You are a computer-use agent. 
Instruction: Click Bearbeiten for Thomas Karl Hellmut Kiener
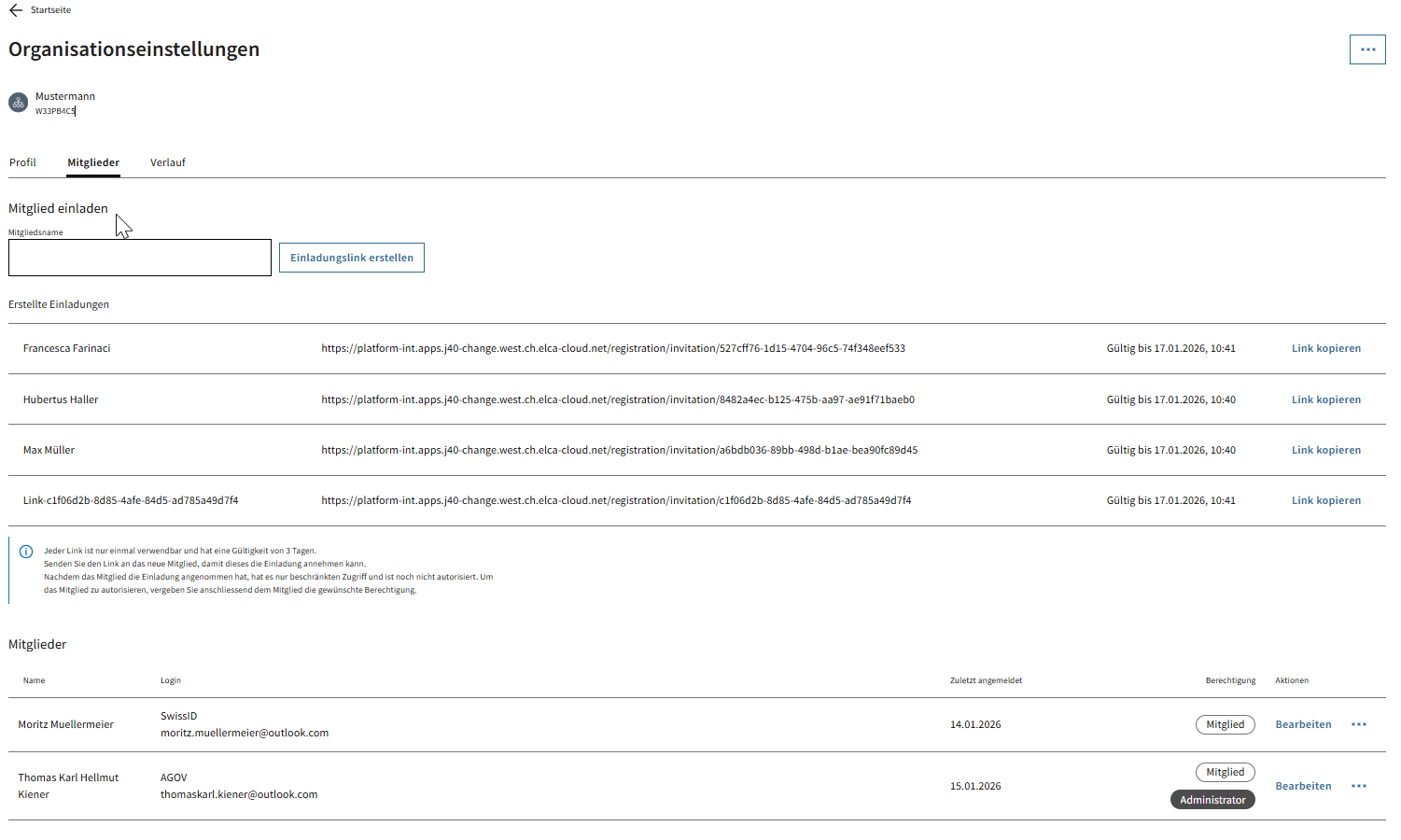pos(1303,786)
